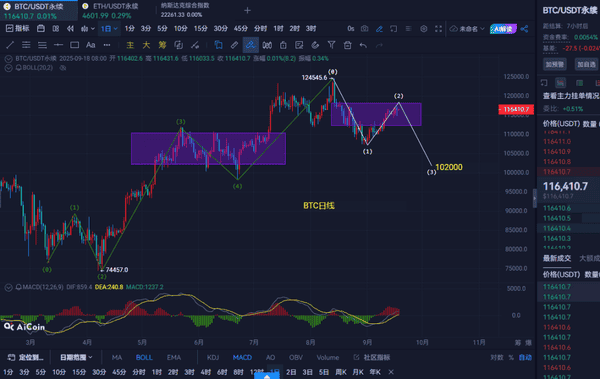
Task: Select the rectangle drawing tool
Action: 74,45
